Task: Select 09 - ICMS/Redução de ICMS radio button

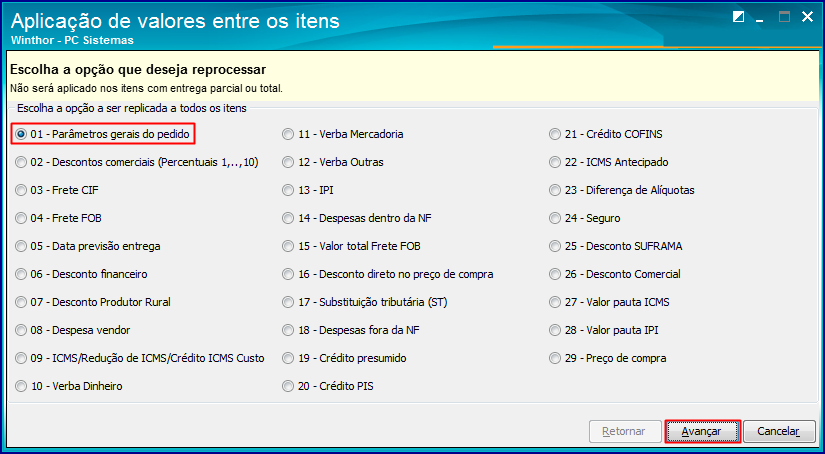Action: (x=140, y=358)
